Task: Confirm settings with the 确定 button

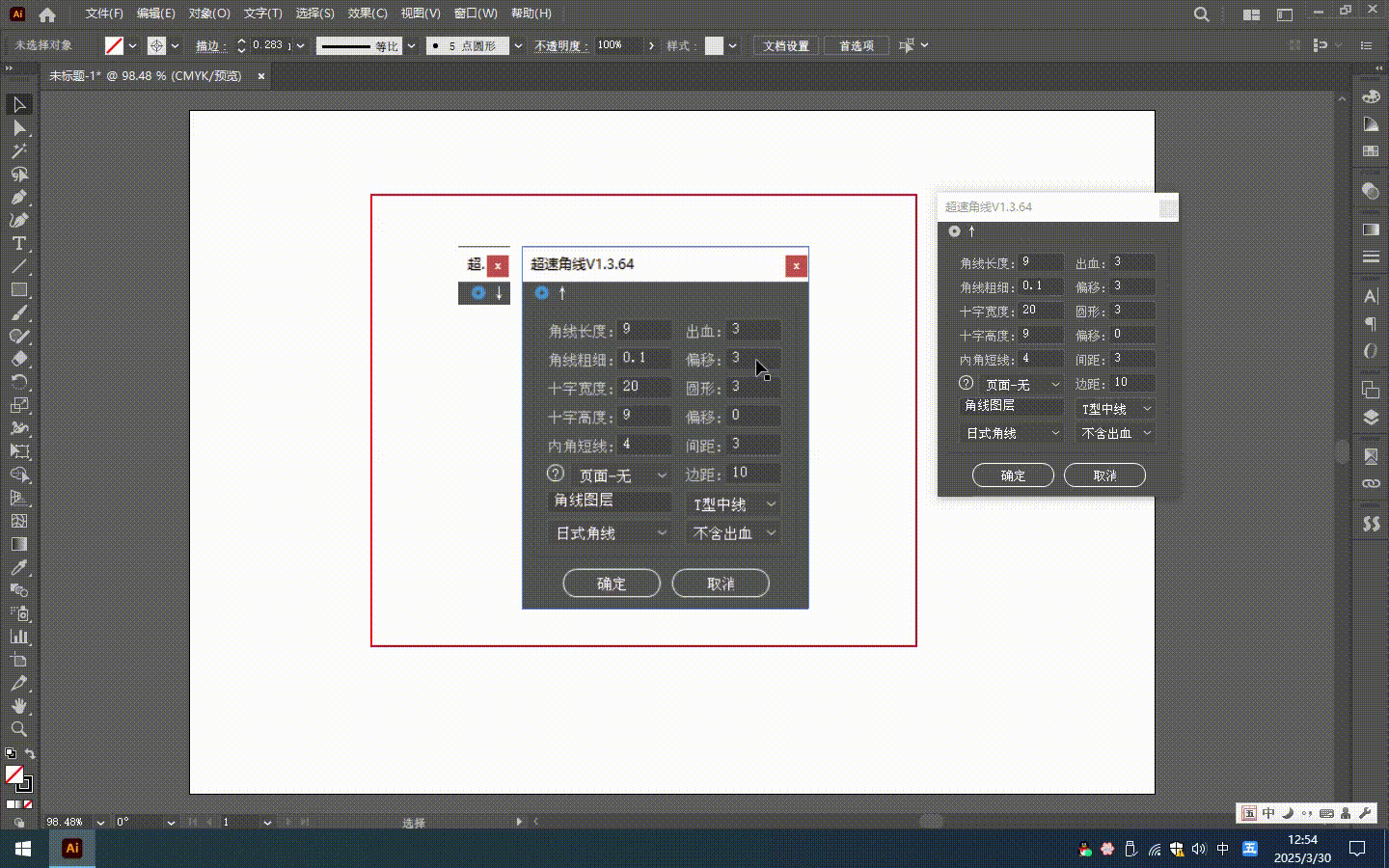Action: [x=611, y=583]
